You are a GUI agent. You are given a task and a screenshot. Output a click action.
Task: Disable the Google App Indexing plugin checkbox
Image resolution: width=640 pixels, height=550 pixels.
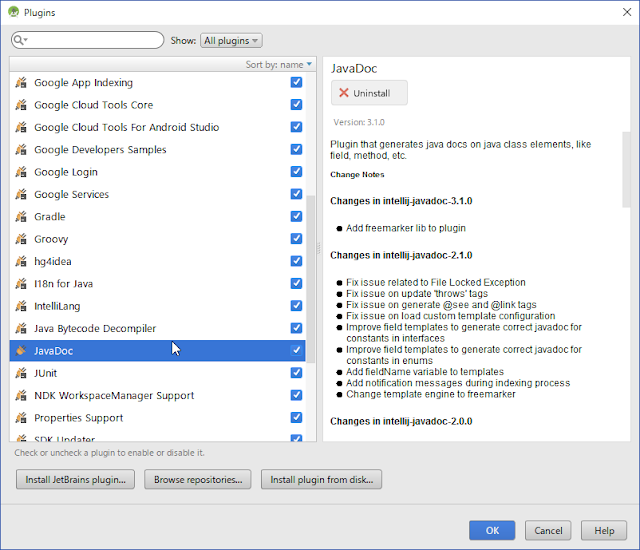click(x=296, y=82)
